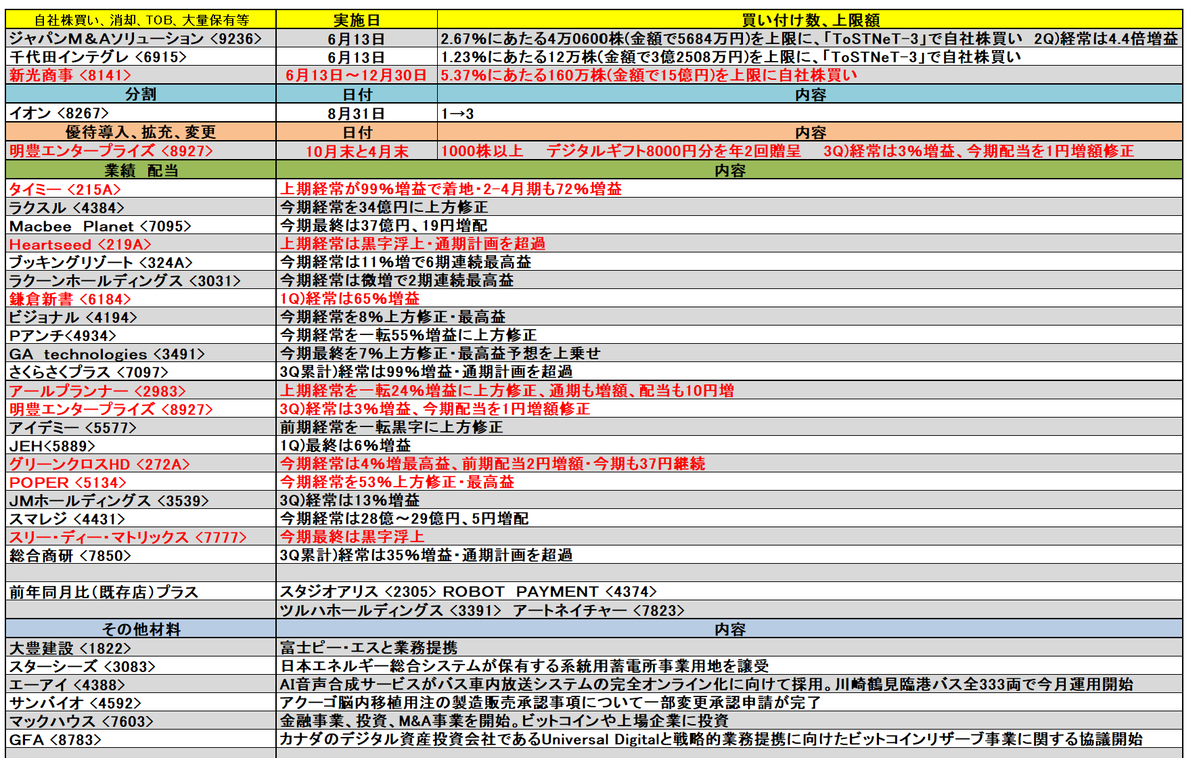
Task: Select the マックハウス <7603> cell
Action: tap(141, 721)
